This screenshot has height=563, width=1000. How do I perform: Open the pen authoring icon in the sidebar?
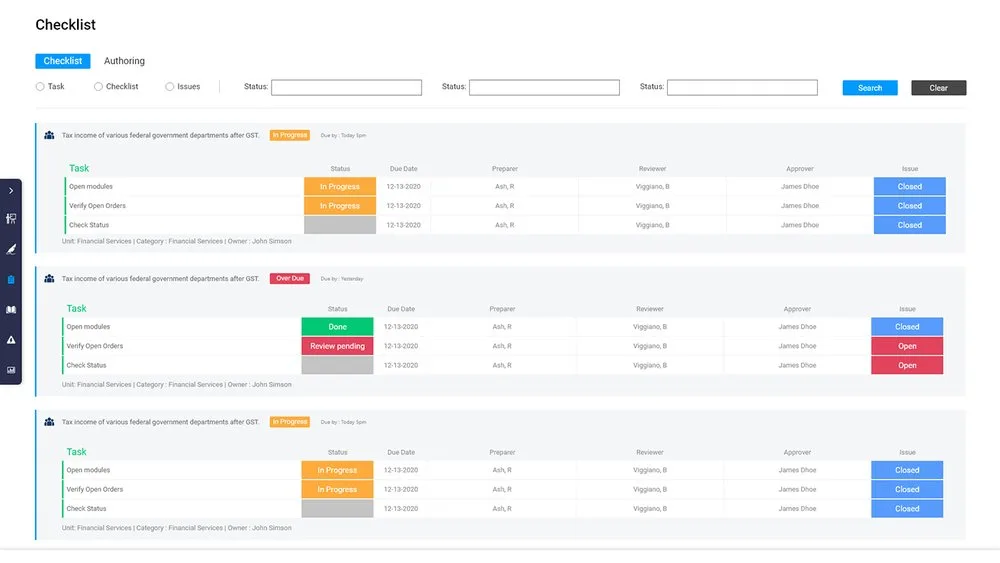11,249
